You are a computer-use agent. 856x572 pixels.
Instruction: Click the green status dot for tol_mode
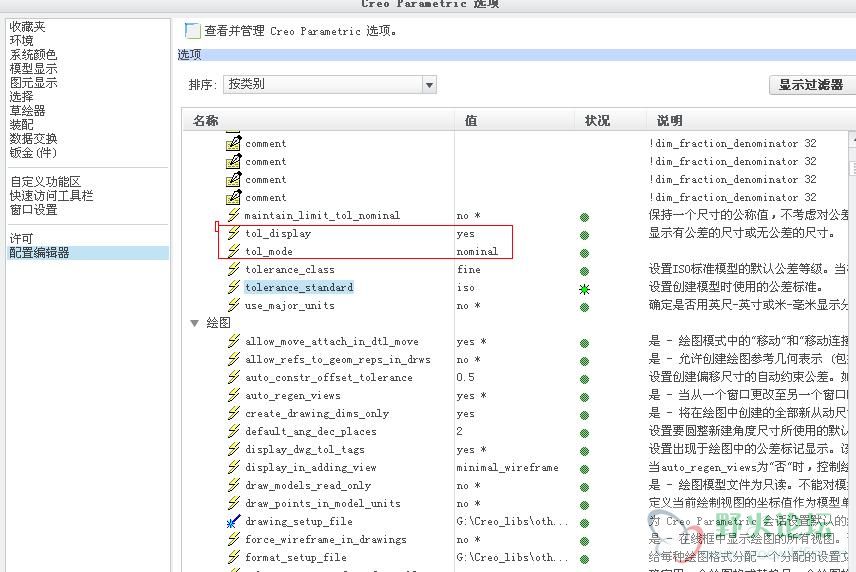(x=584, y=253)
